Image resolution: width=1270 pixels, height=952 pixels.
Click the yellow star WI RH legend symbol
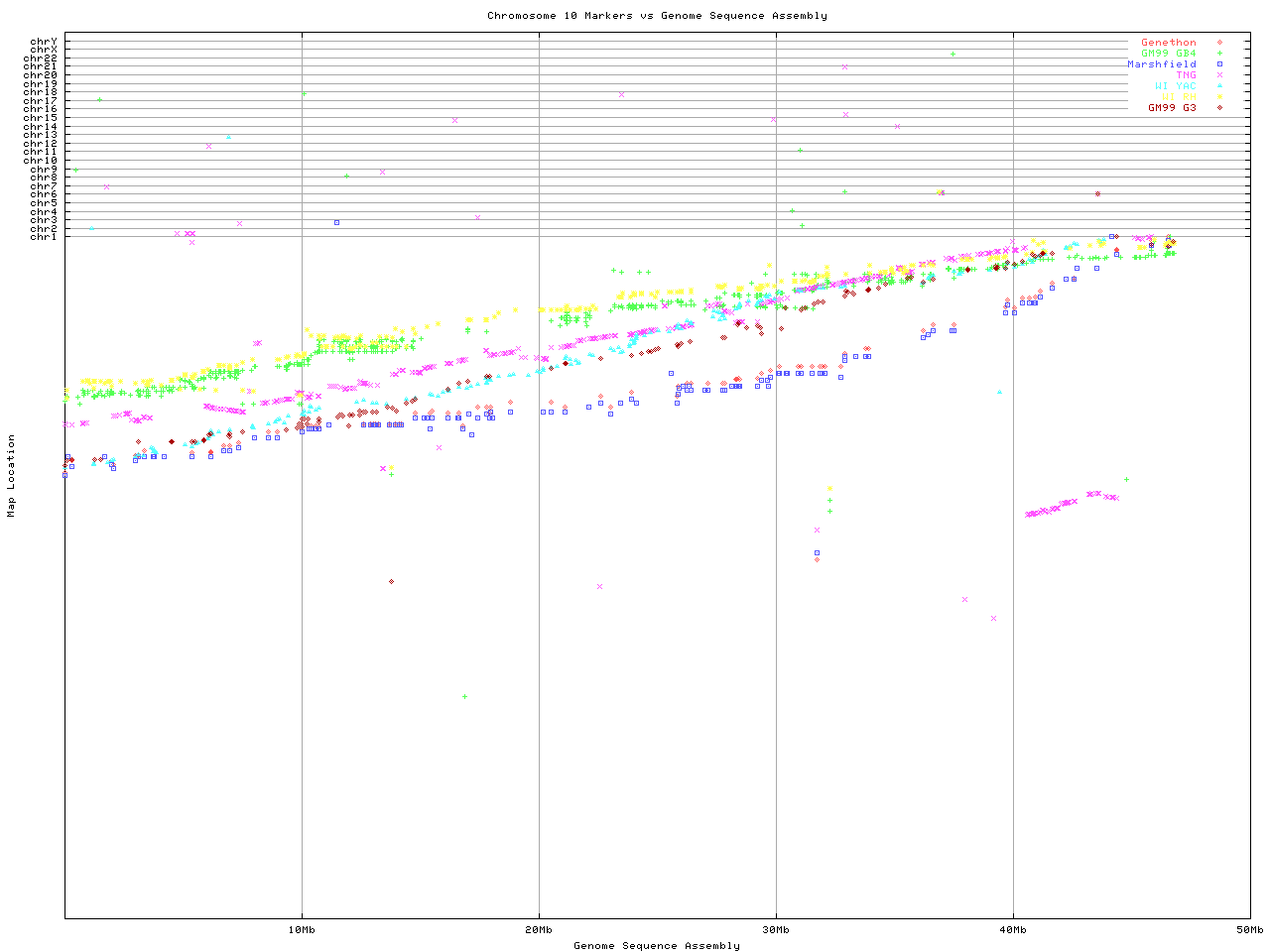click(x=1219, y=97)
